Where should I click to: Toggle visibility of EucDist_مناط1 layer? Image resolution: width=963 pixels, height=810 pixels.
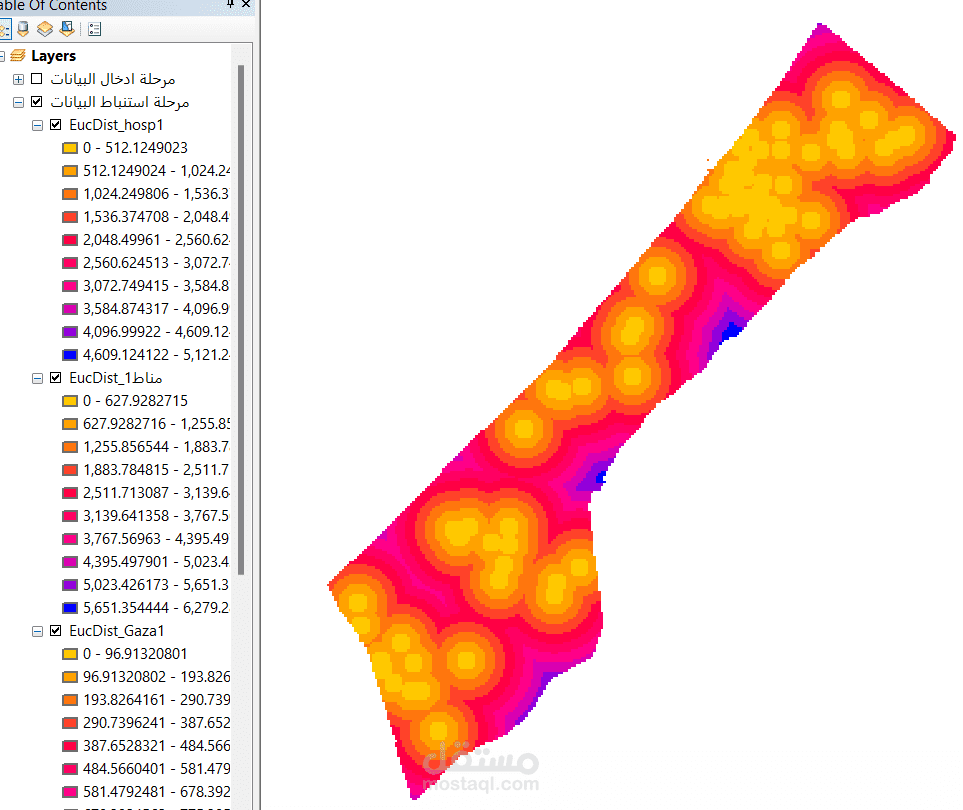click(x=56, y=378)
